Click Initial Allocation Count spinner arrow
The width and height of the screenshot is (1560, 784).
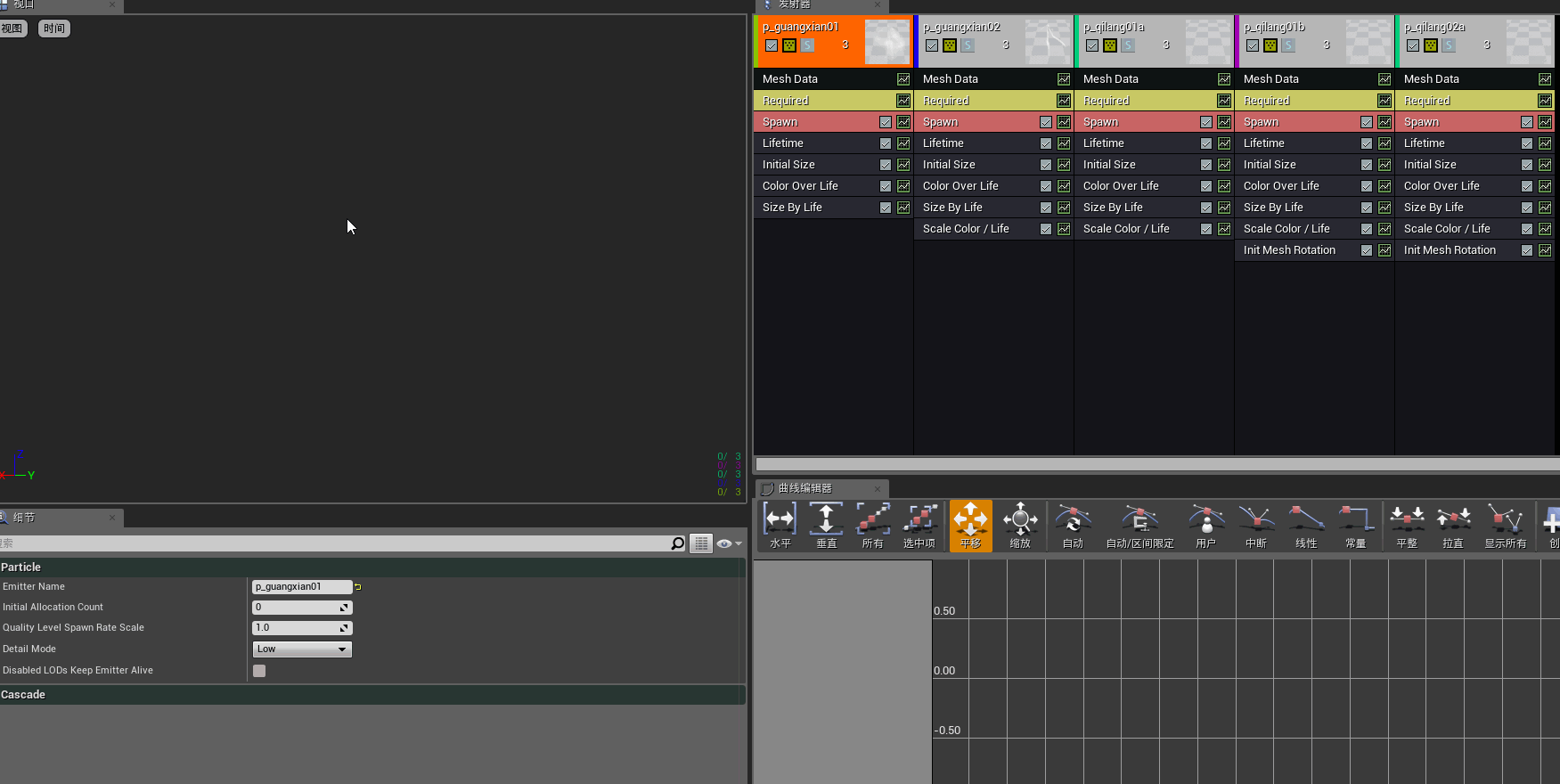344,608
